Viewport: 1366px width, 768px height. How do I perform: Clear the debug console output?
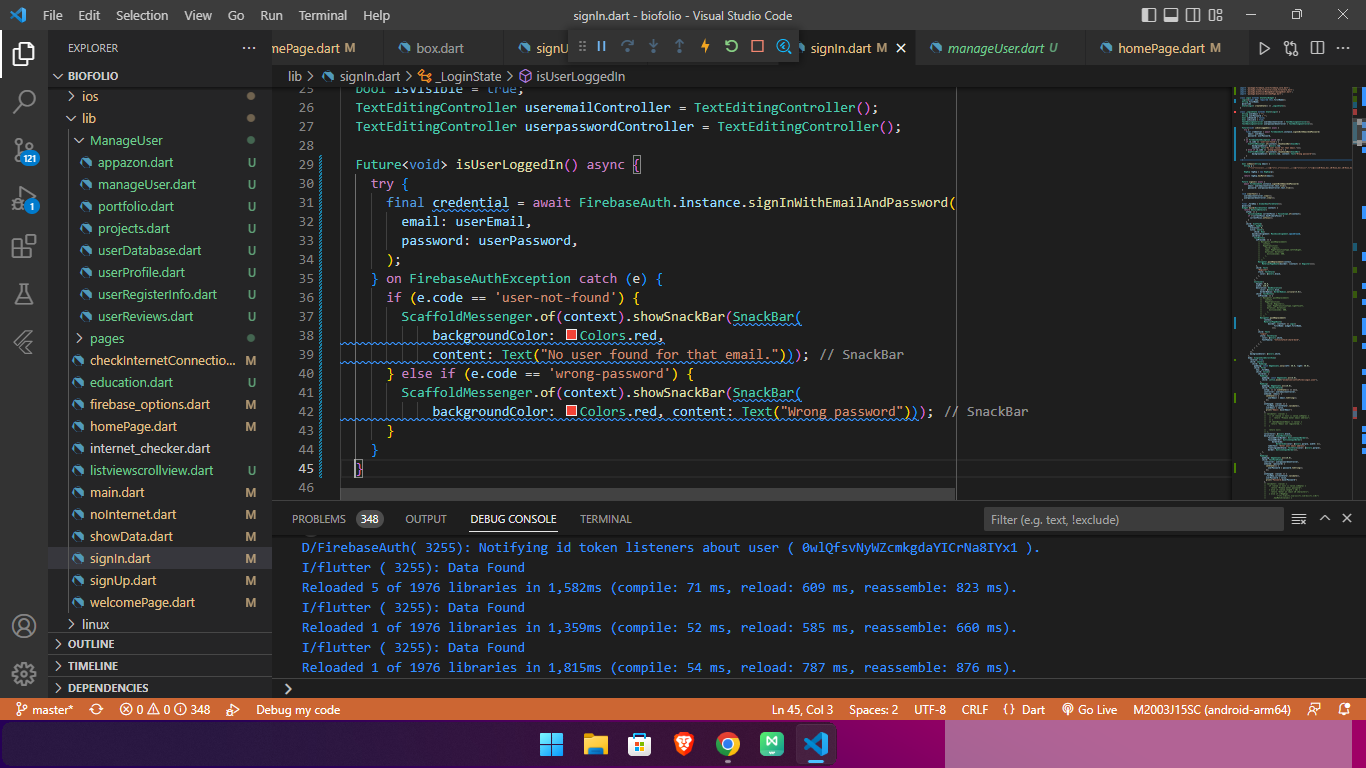click(x=1299, y=519)
